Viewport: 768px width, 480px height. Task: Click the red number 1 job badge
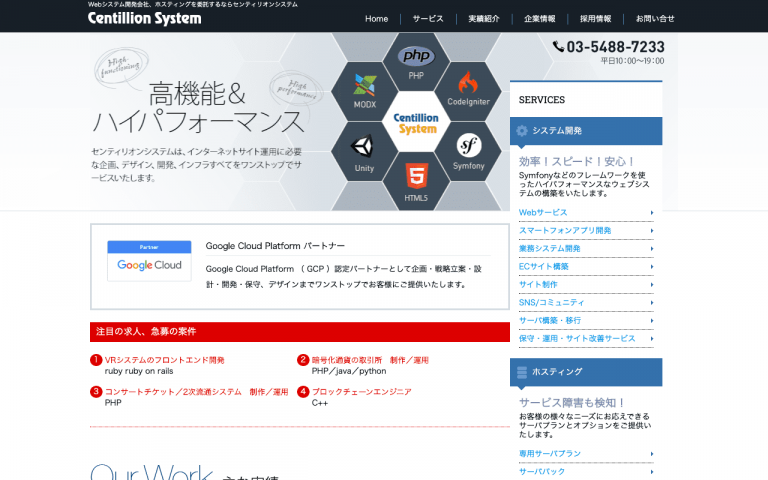tap(96, 360)
